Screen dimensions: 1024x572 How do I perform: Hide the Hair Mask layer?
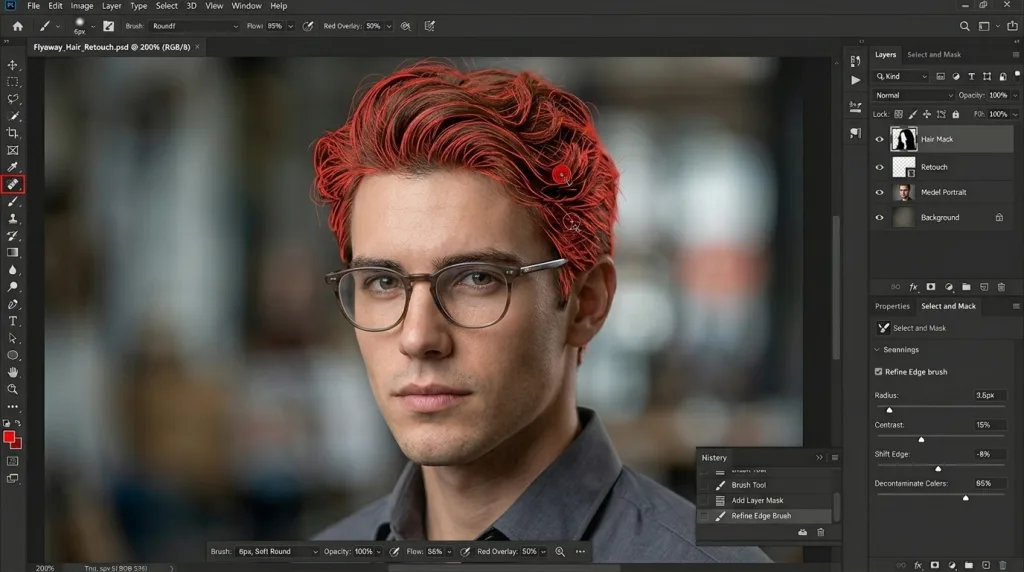coord(879,139)
